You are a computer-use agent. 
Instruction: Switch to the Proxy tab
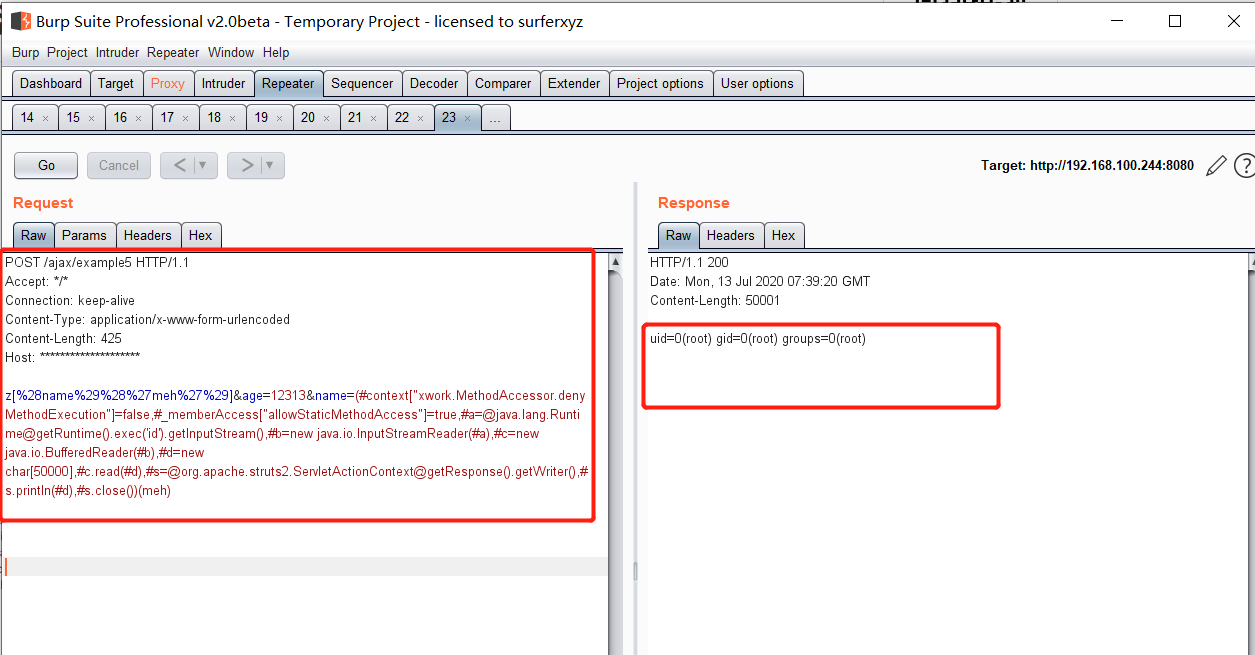pyautogui.click(x=168, y=84)
